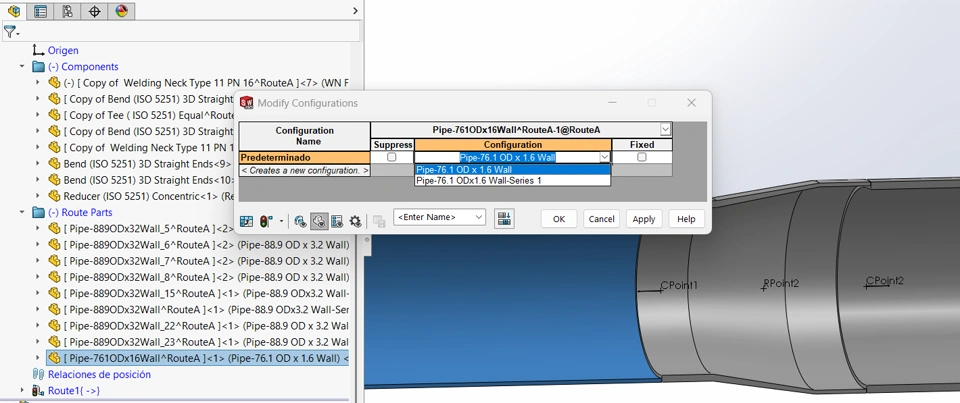
Task: Open the rebuild options dropdown arrow
Action: tap(282, 221)
